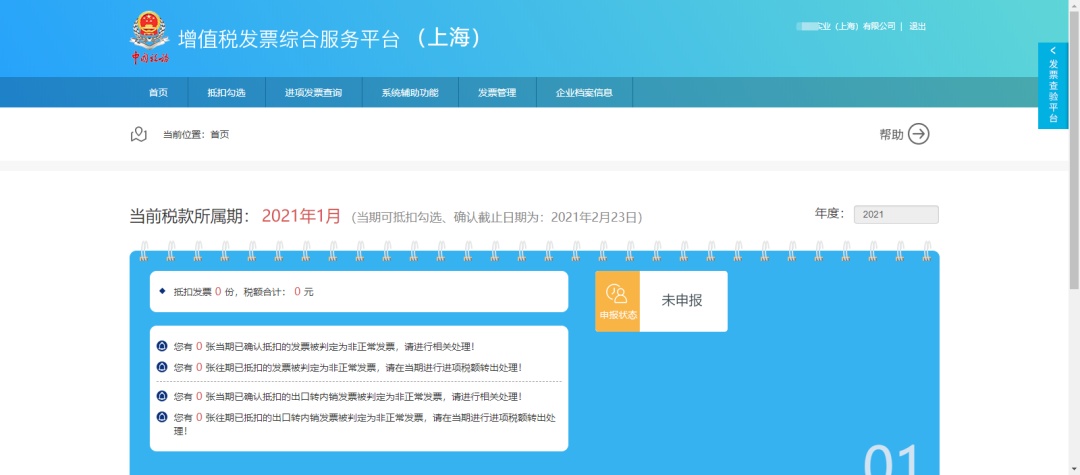Click the 退出 logout link
This screenshot has width=1080, height=475.
pos(917,27)
